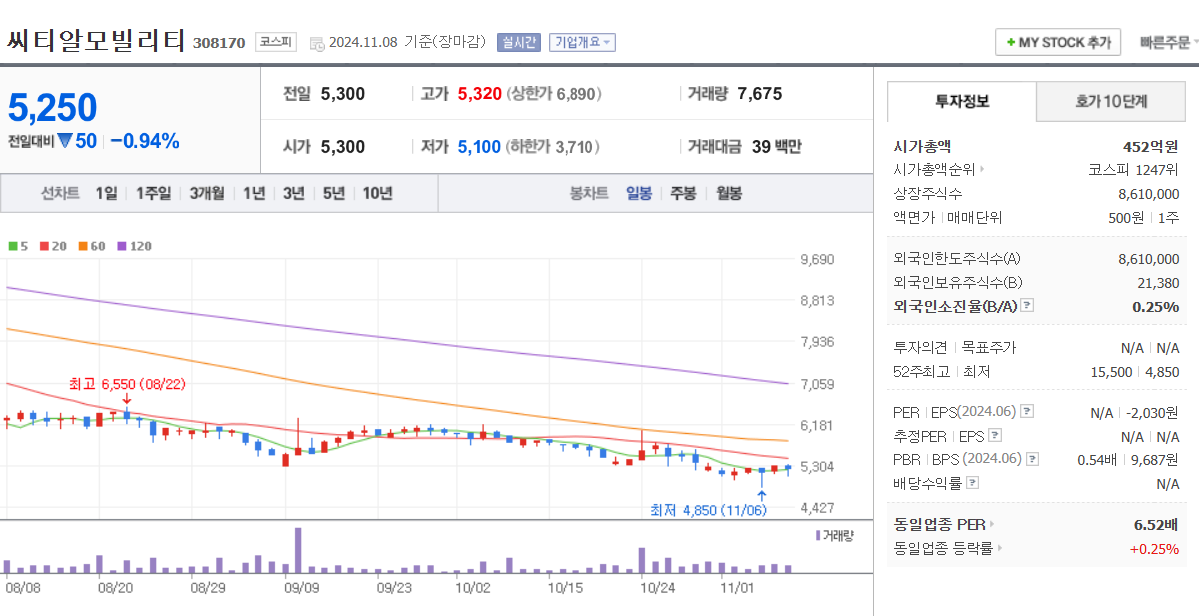Click the 7,059 price axis label
This screenshot has height=616, width=1199.
[x=817, y=384]
